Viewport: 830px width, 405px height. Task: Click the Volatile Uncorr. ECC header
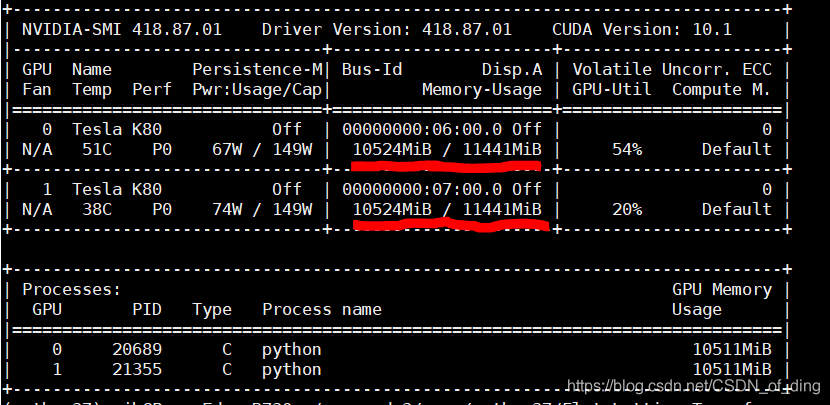click(x=672, y=69)
